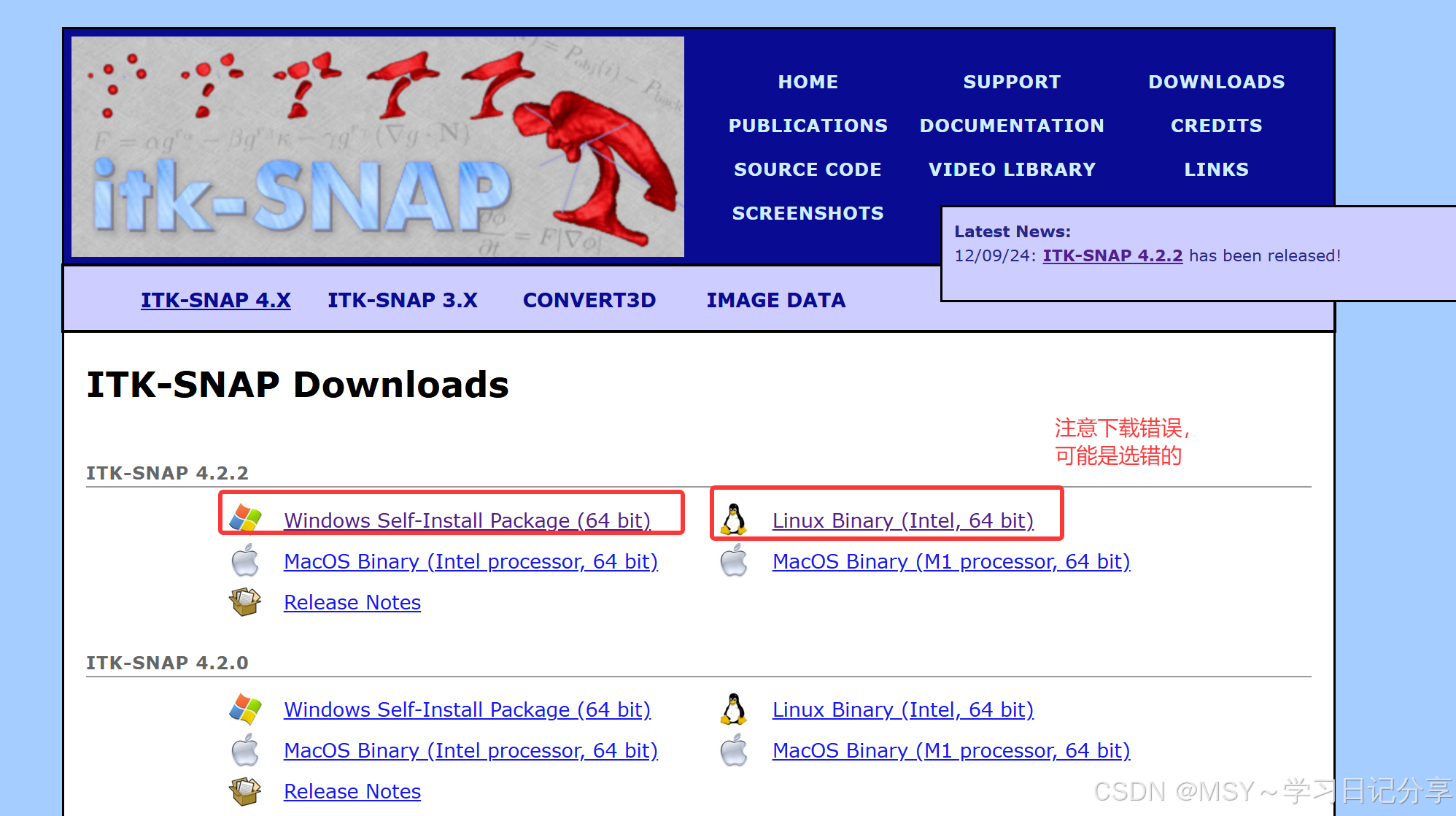This screenshot has height=816, width=1456.
Task: Open the VIDEO LIBRARY page
Action: pos(1012,169)
